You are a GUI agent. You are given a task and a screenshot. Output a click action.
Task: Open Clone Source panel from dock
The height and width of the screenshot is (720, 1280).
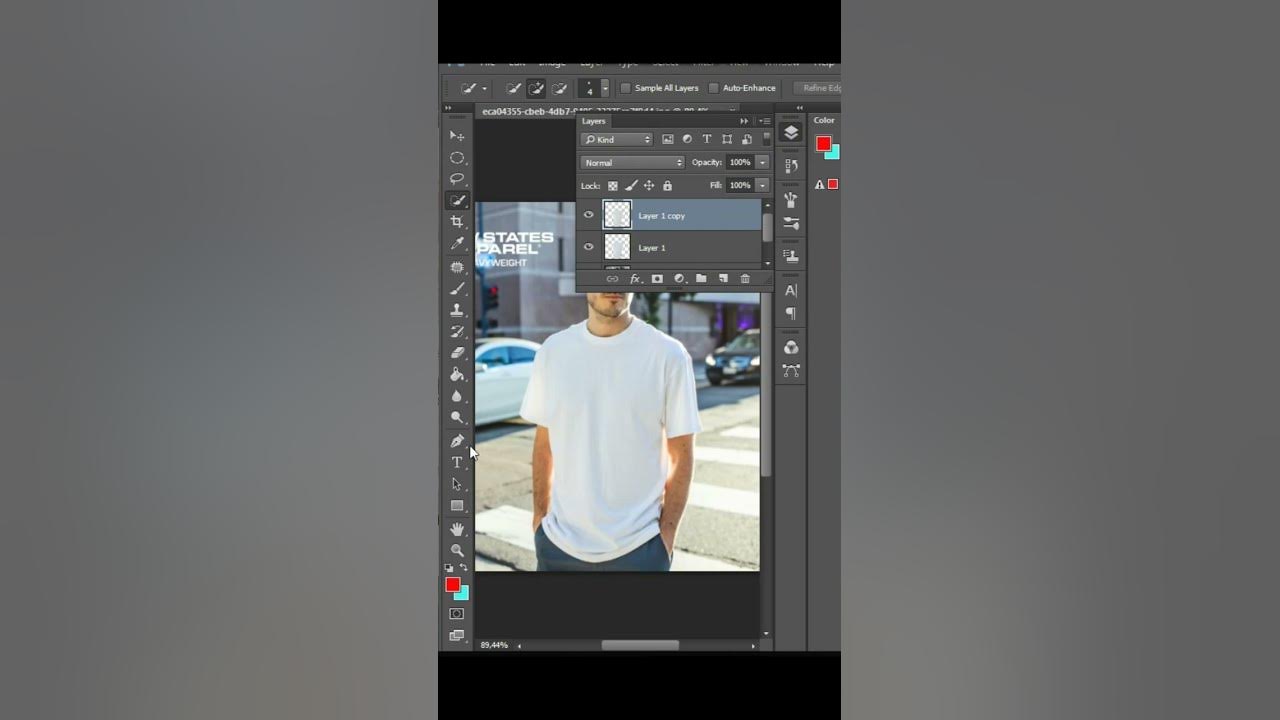[x=791, y=255]
